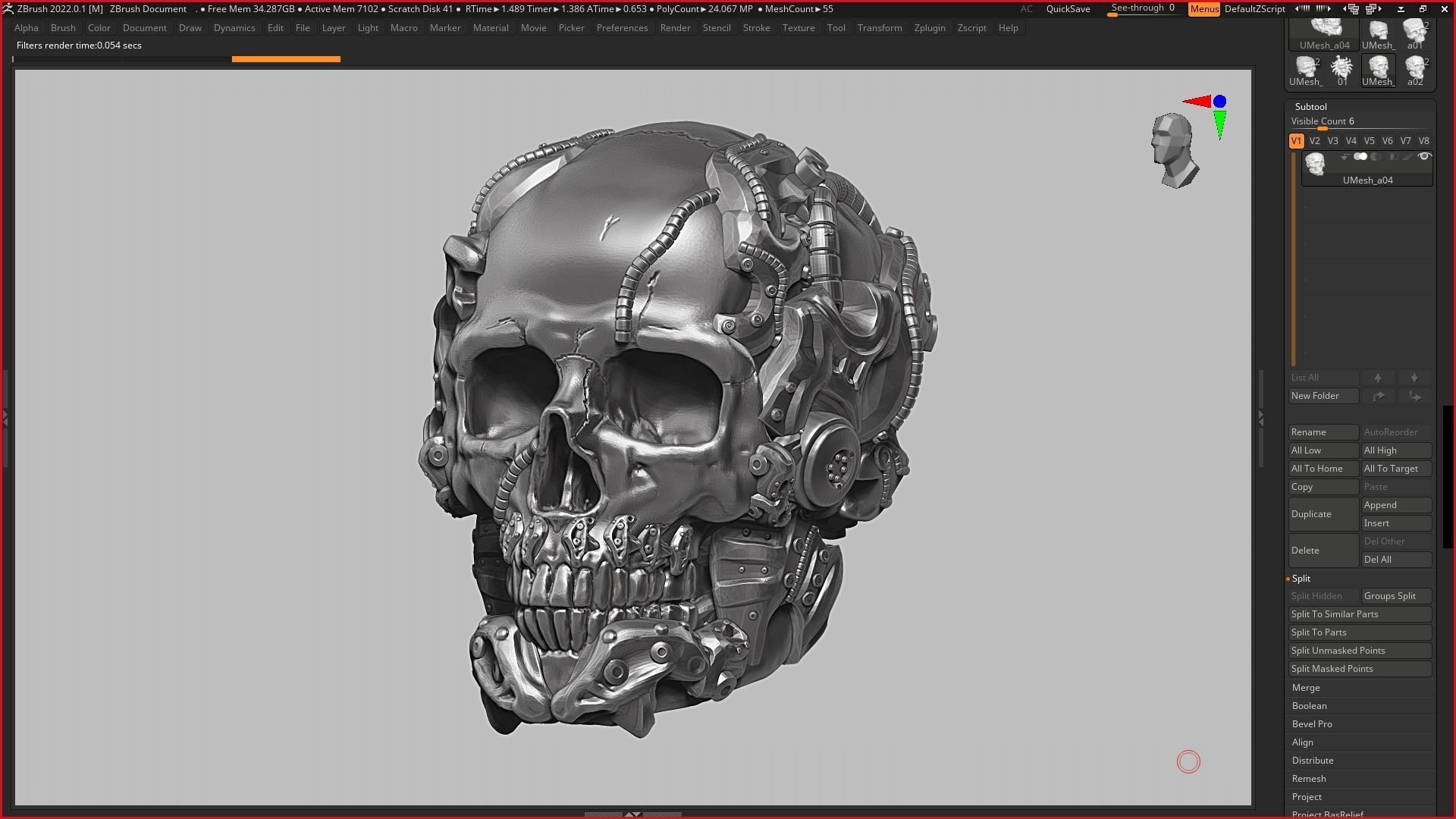Viewport: 1456px width, 819px height.
Task: Move subtool down with the down arrow
Action: 1414,378
